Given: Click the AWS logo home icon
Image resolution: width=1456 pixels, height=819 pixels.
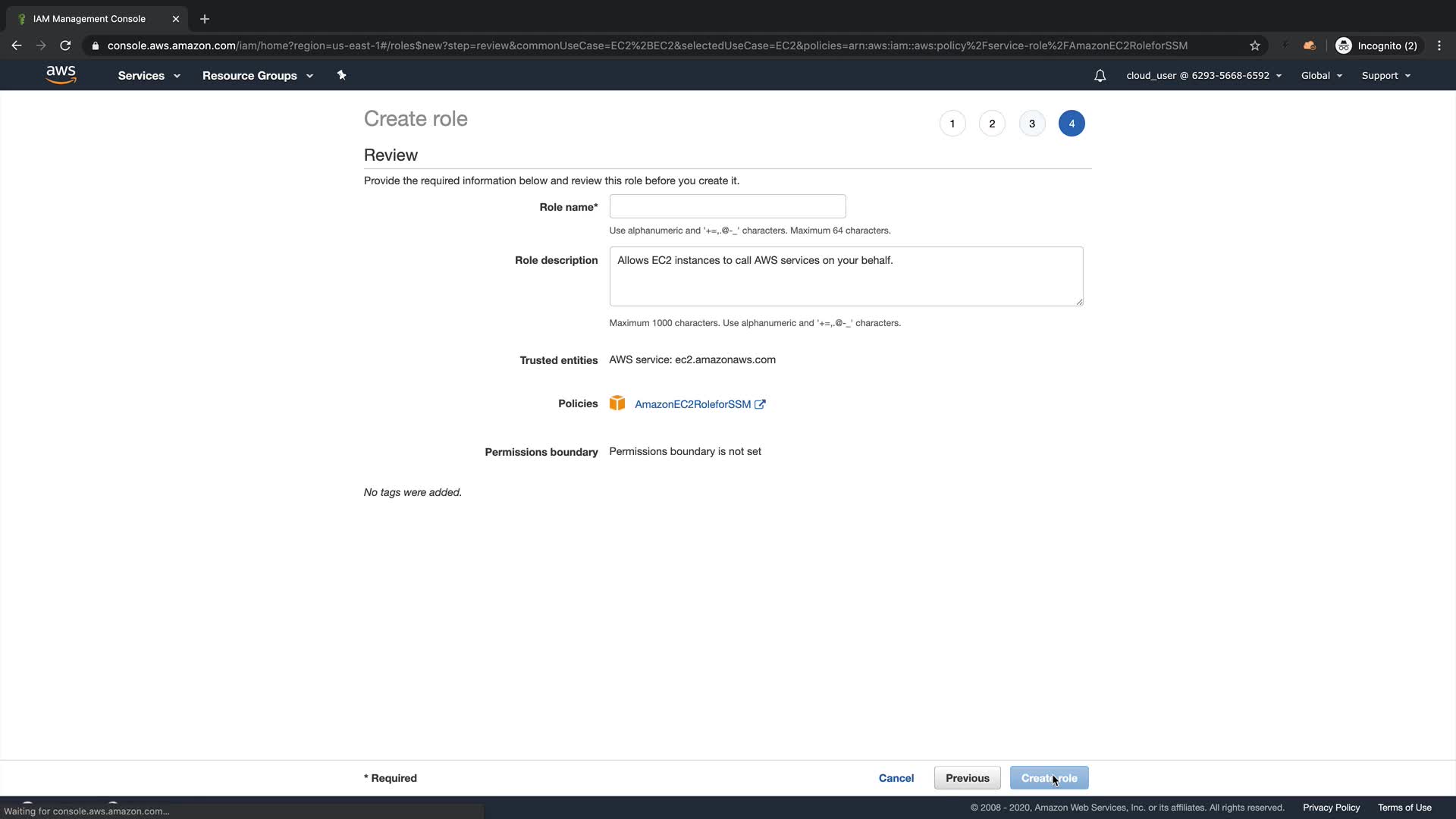Looking at the screenshot, I should tap(61, 74).
